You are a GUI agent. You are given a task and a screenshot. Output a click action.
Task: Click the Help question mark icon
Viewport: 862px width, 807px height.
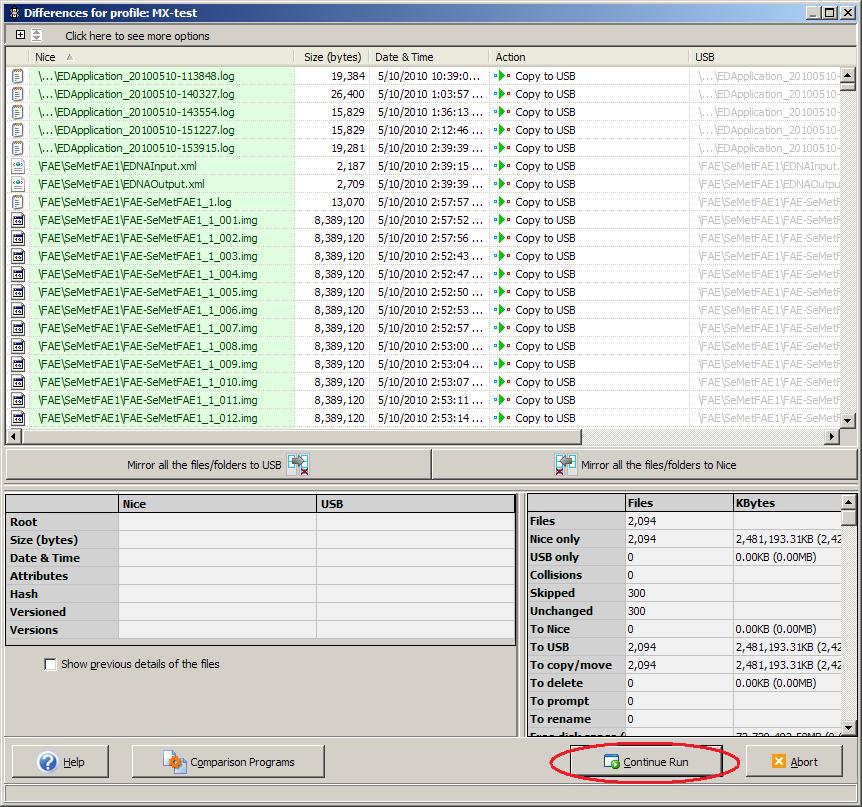click(48, 762)
